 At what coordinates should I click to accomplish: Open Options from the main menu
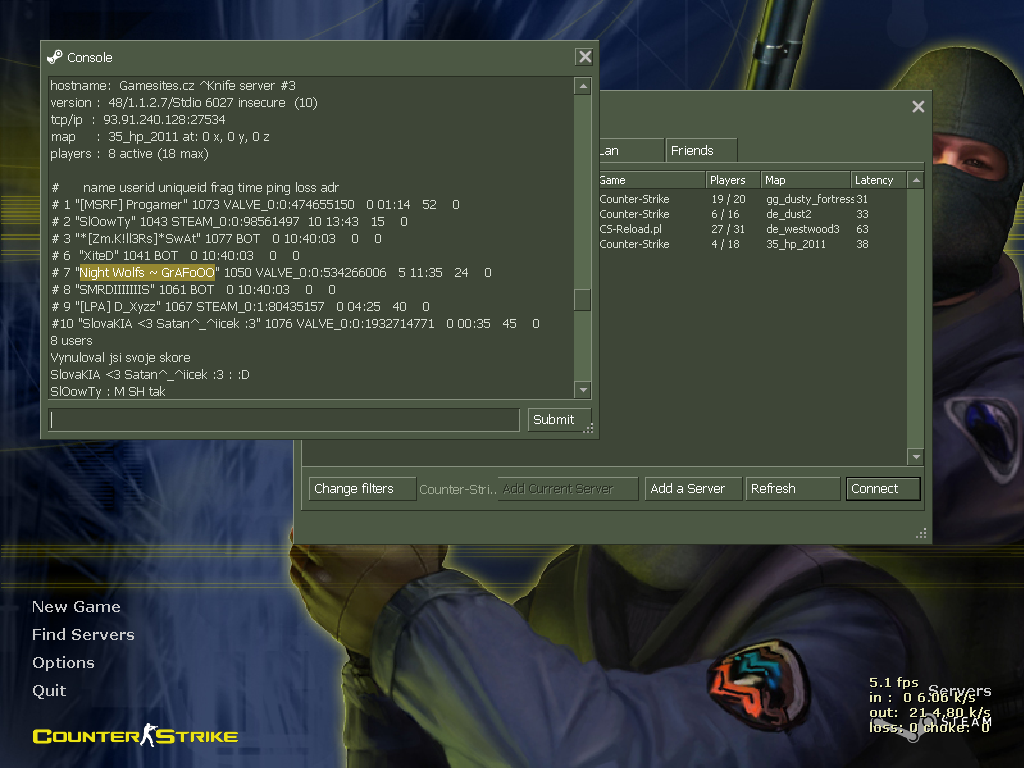click(63, 663)
